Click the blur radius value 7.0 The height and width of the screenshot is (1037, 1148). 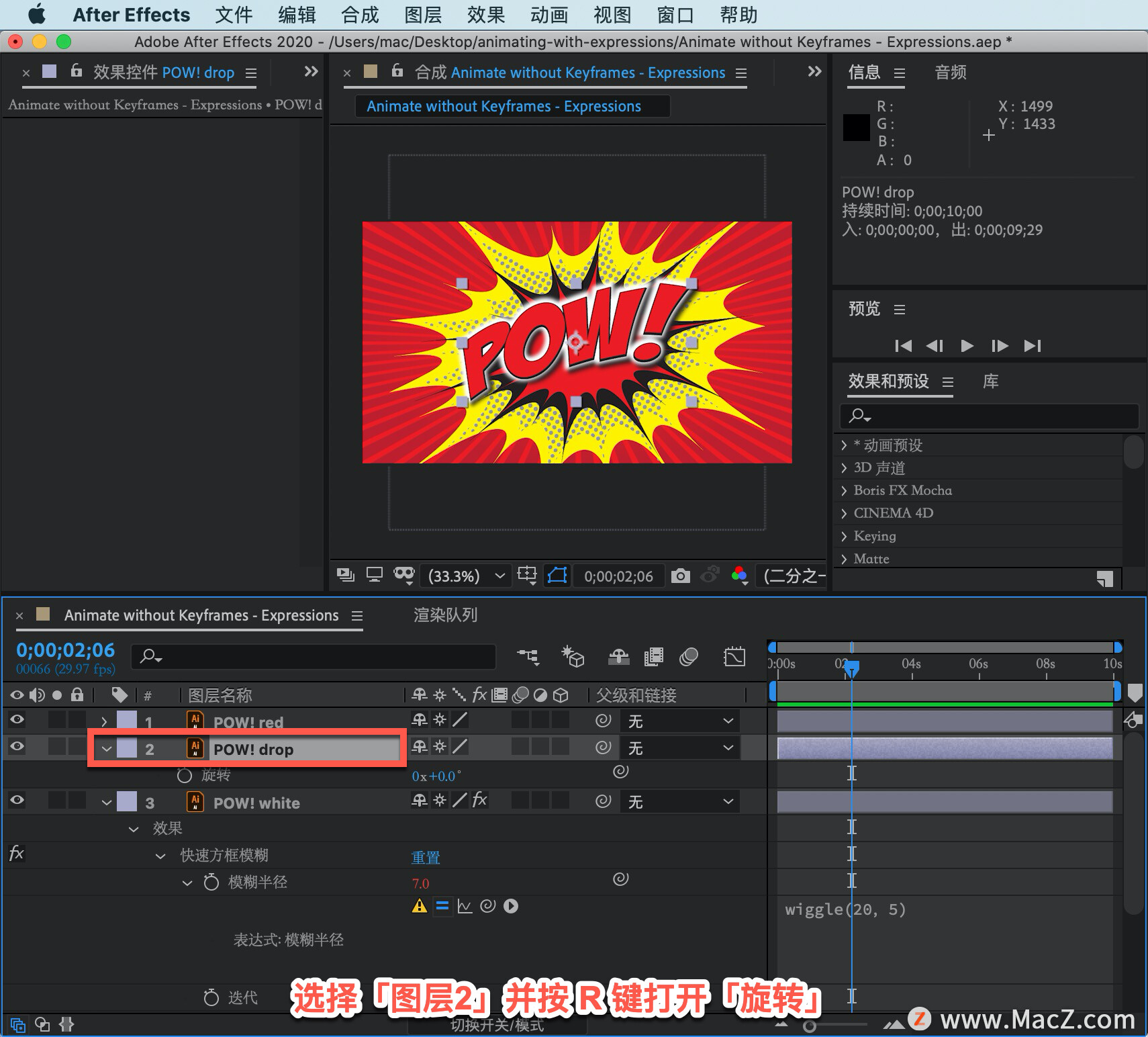point(420,884)
